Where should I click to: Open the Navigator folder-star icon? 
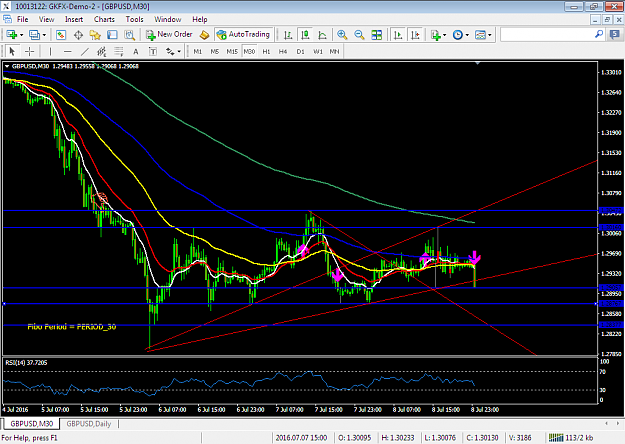[x=95, y=35]
